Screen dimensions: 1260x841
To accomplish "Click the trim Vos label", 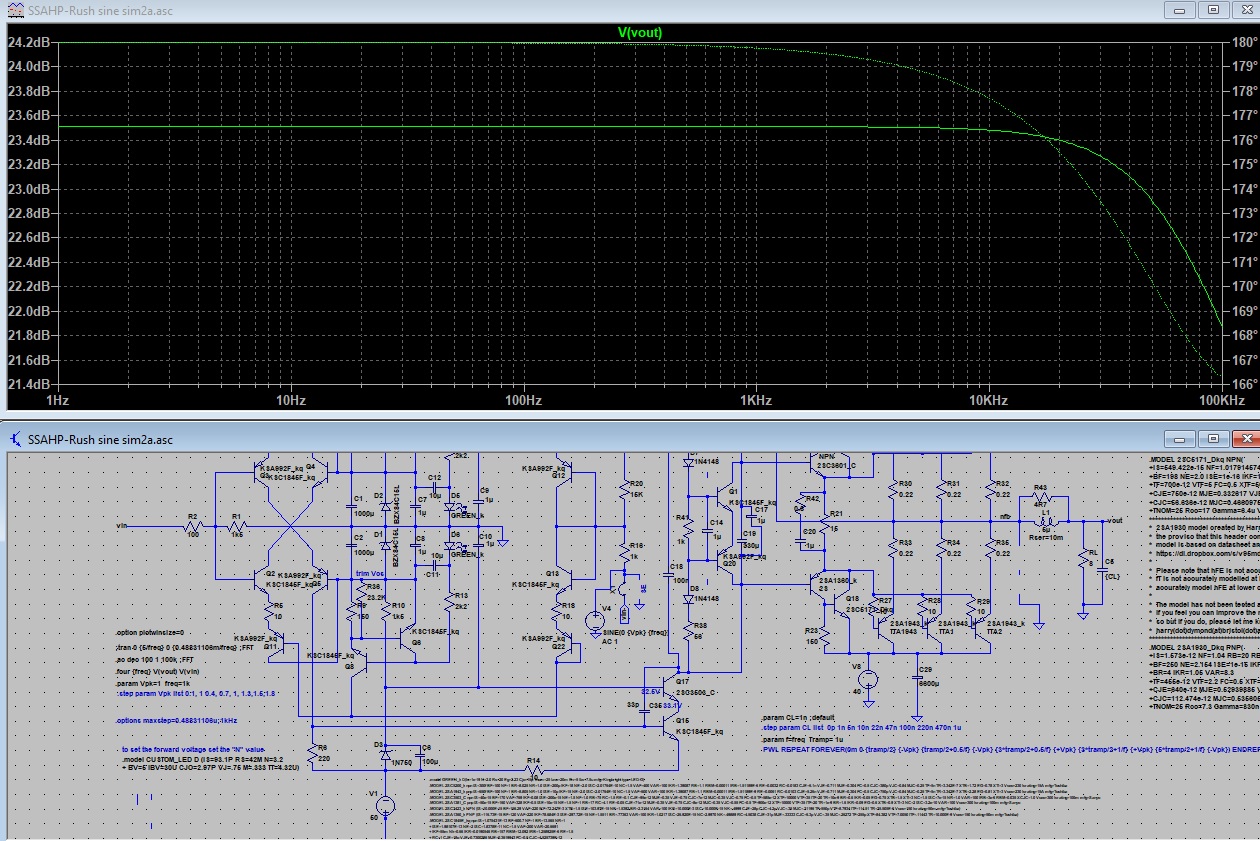I will pyautogui.click(x=370, y=574).
